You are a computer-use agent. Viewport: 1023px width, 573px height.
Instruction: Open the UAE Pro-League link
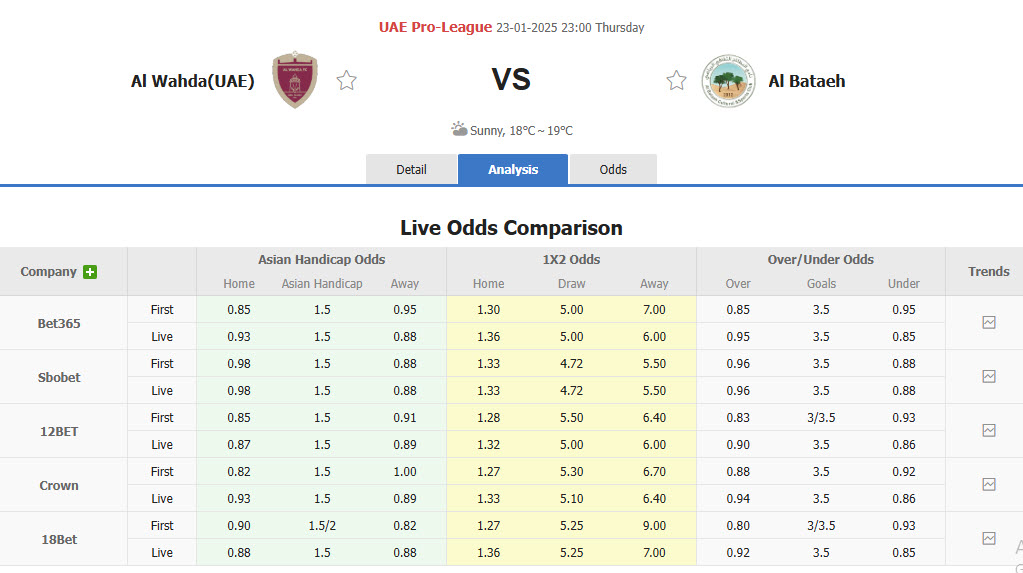435,27
